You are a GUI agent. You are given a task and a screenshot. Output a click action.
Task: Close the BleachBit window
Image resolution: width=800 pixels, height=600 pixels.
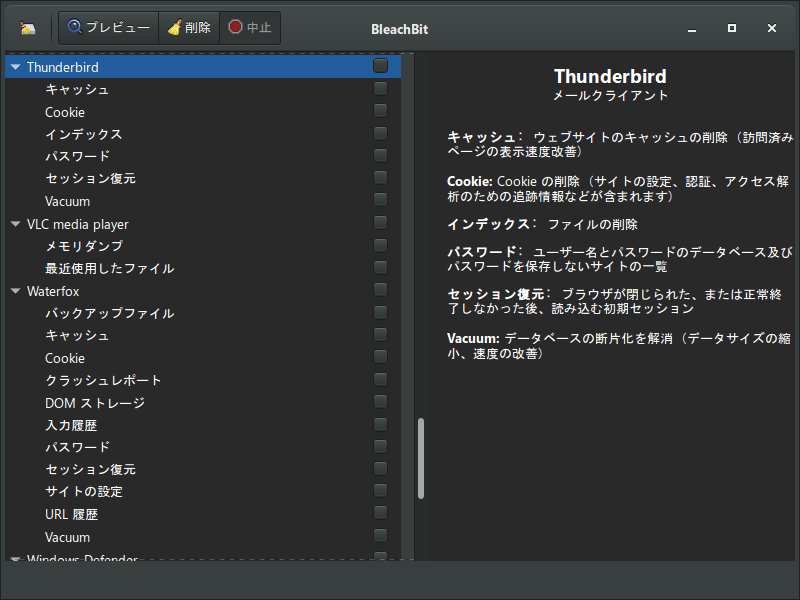click(x=772, y=28)
